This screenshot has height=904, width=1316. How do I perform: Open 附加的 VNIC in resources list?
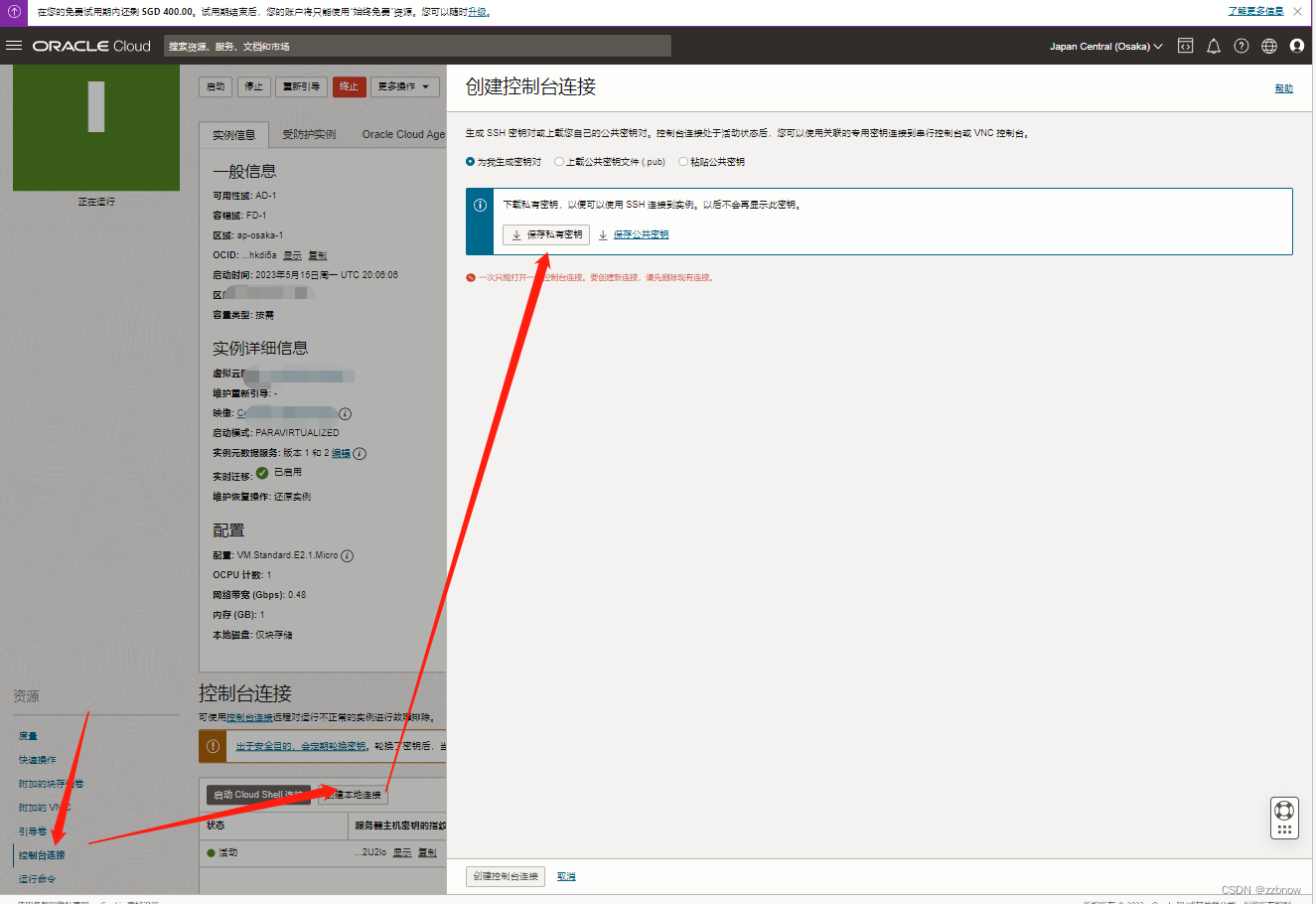45,808
